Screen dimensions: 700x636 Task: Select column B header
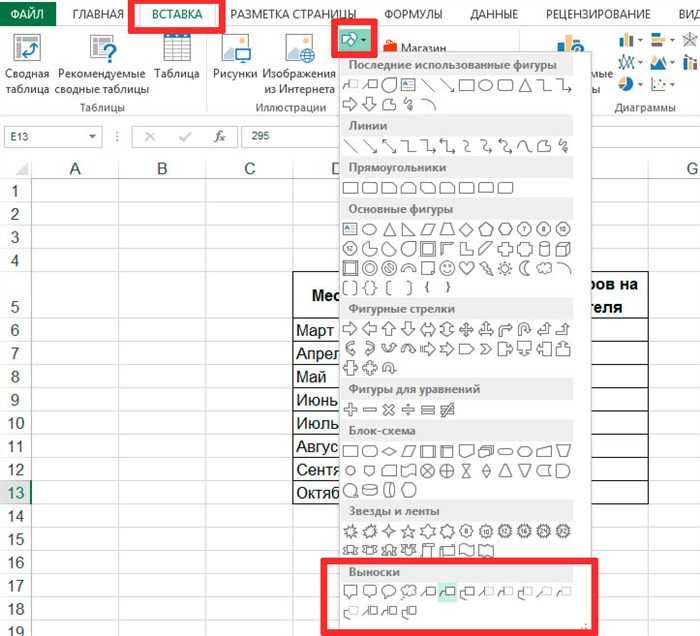[x=162, y=169]
